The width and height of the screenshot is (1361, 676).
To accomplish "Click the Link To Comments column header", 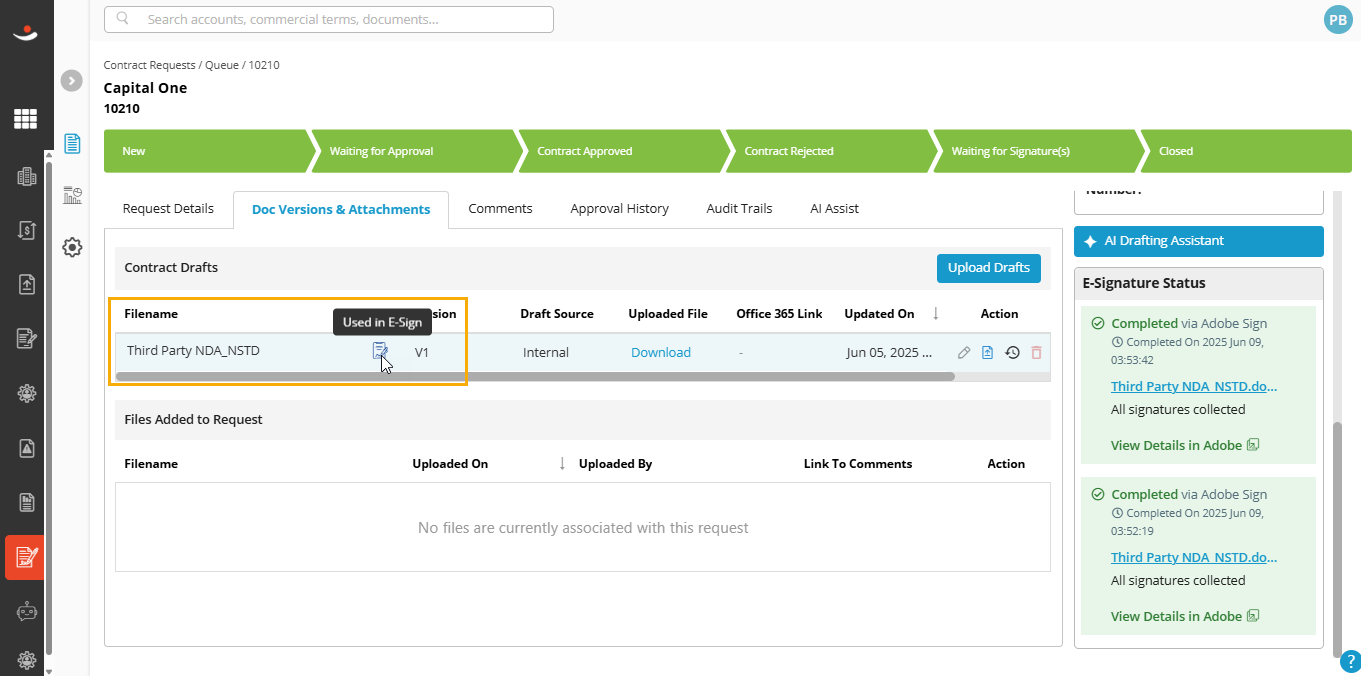I will pos(858,463).
